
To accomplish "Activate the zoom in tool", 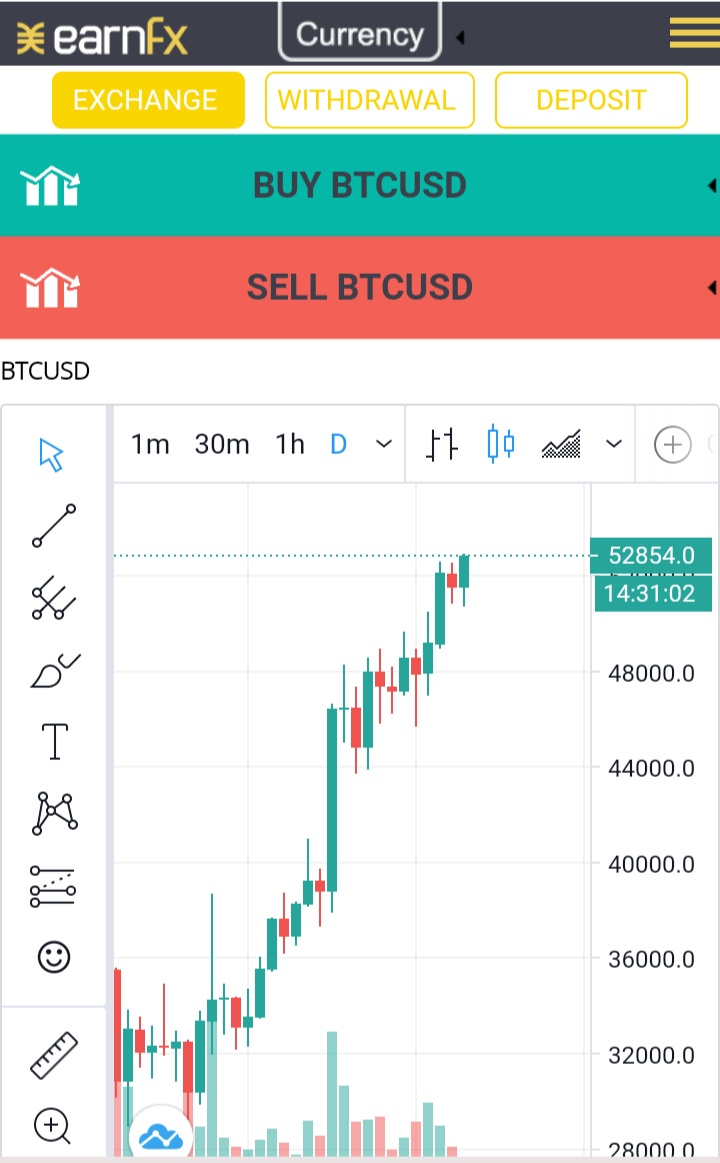I will click(52, 1126).
